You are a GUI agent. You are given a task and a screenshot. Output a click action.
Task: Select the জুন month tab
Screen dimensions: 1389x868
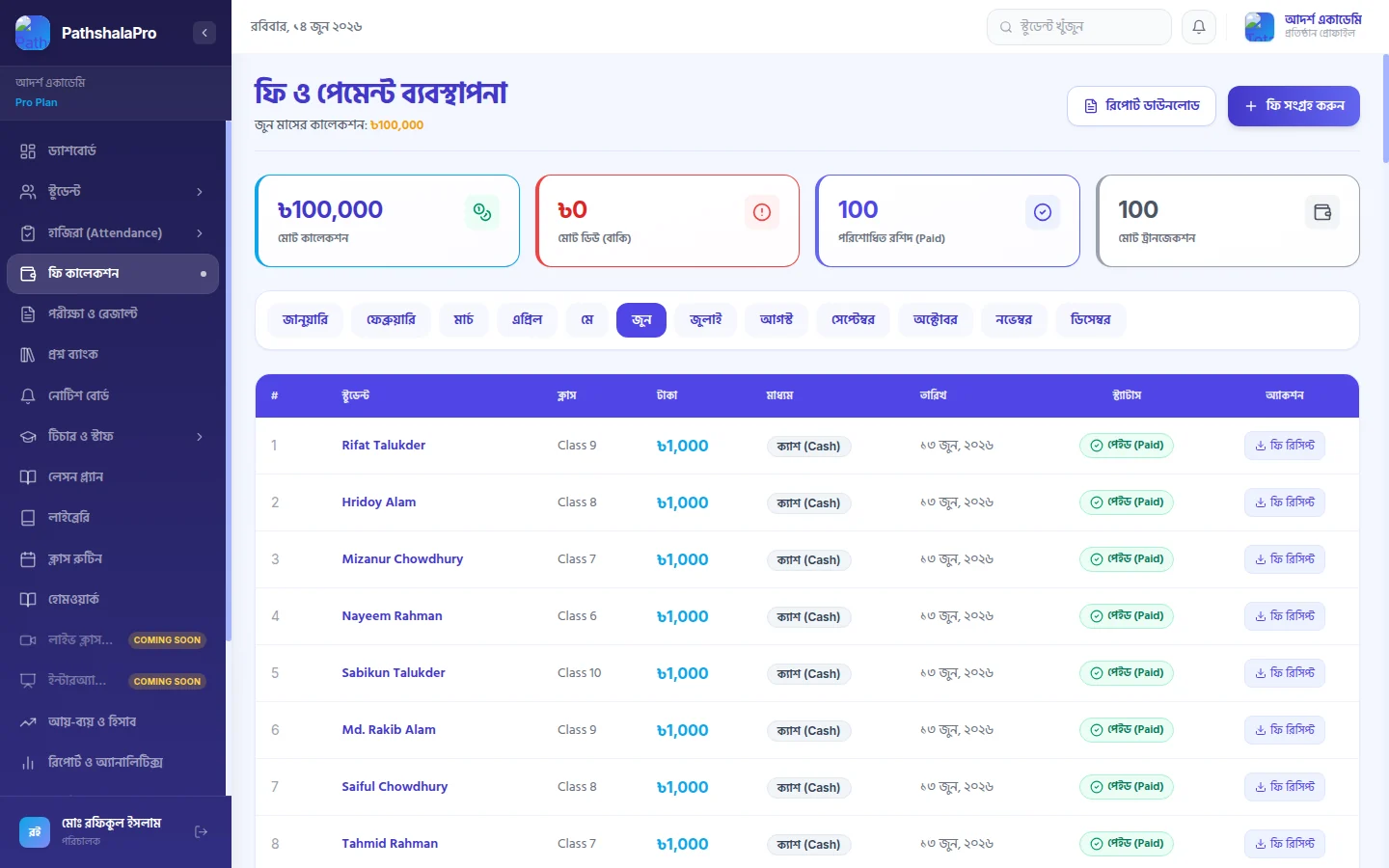[x=641, y=320]
